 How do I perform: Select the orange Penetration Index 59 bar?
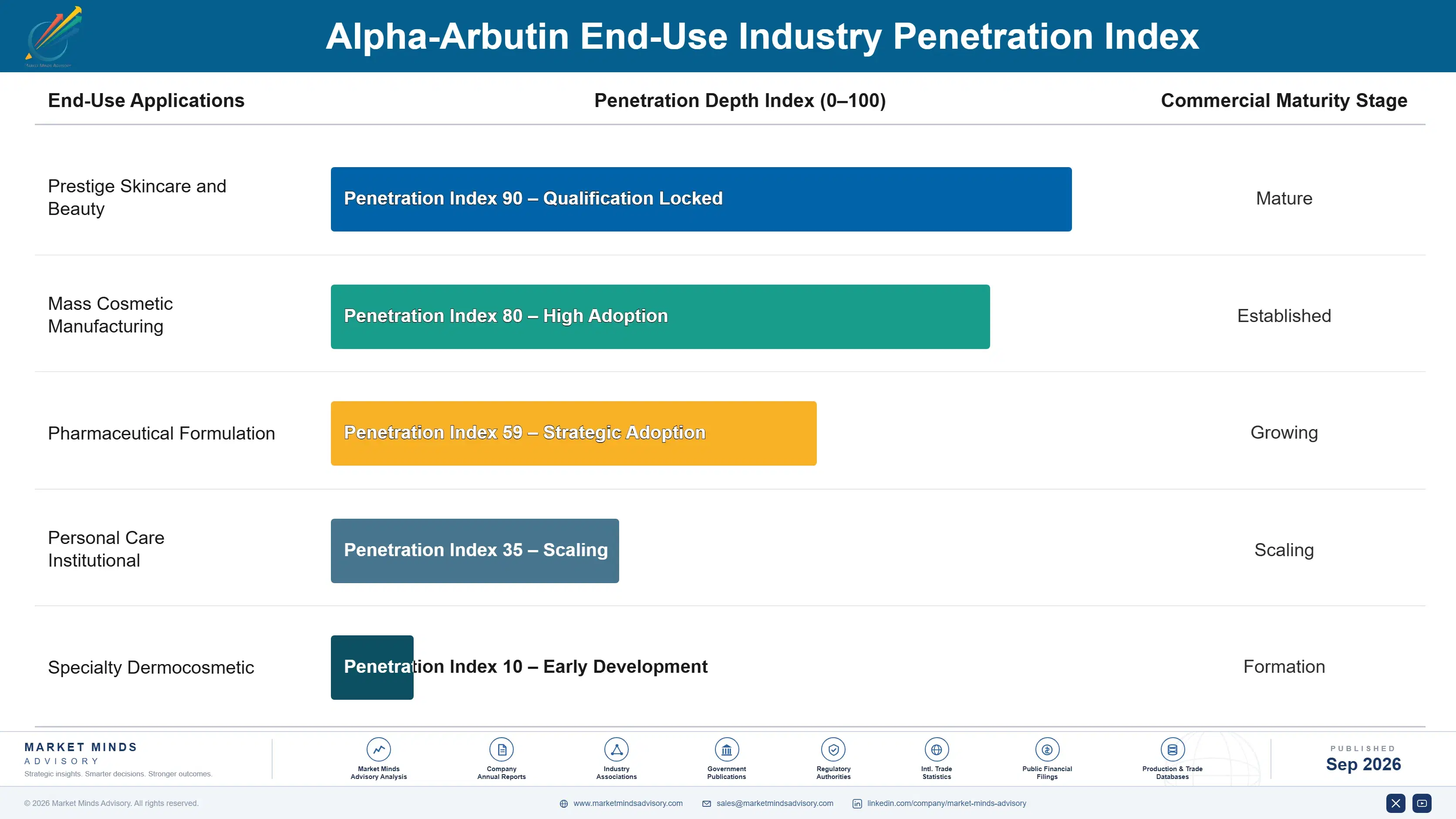[574, 433]
